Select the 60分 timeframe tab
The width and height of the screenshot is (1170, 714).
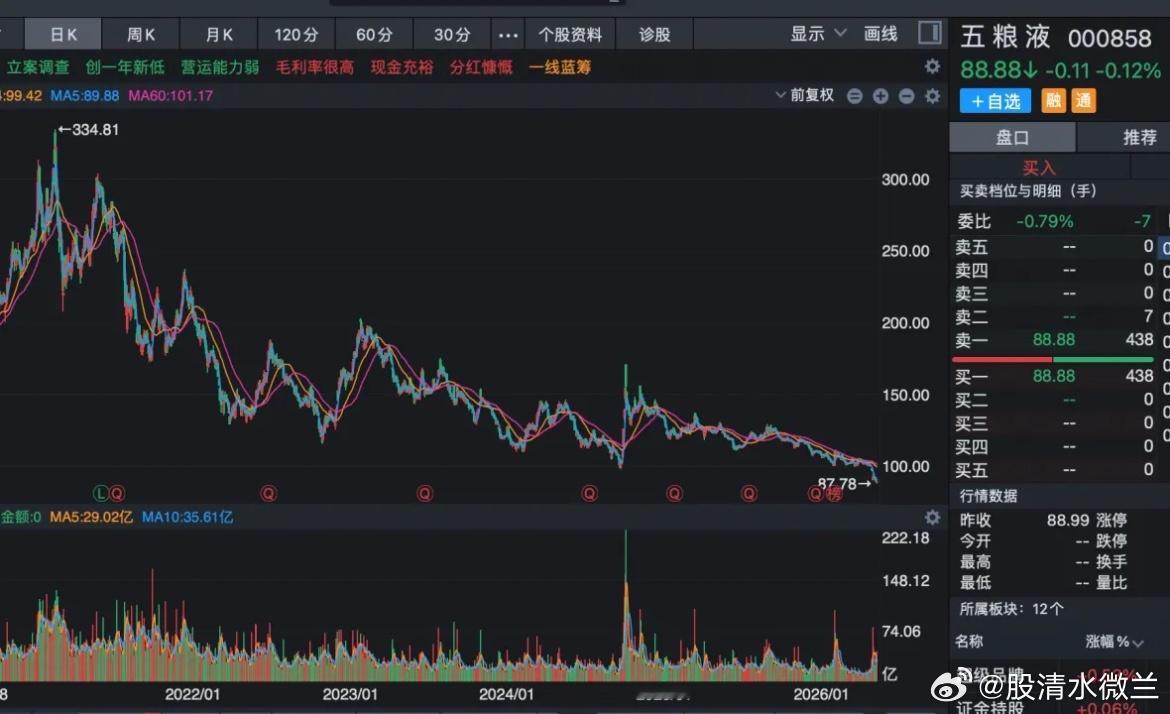point(374,34)
